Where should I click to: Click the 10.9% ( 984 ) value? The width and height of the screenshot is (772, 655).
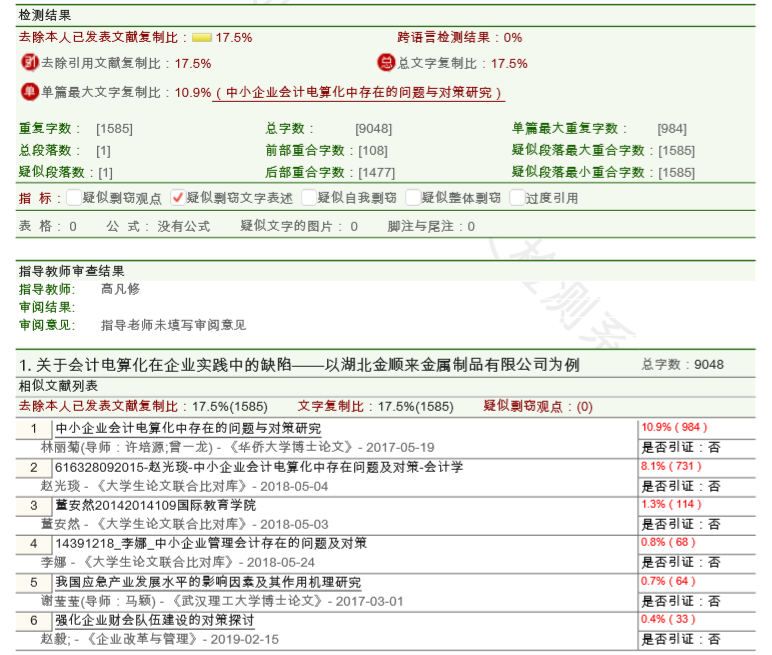[674, 427]
